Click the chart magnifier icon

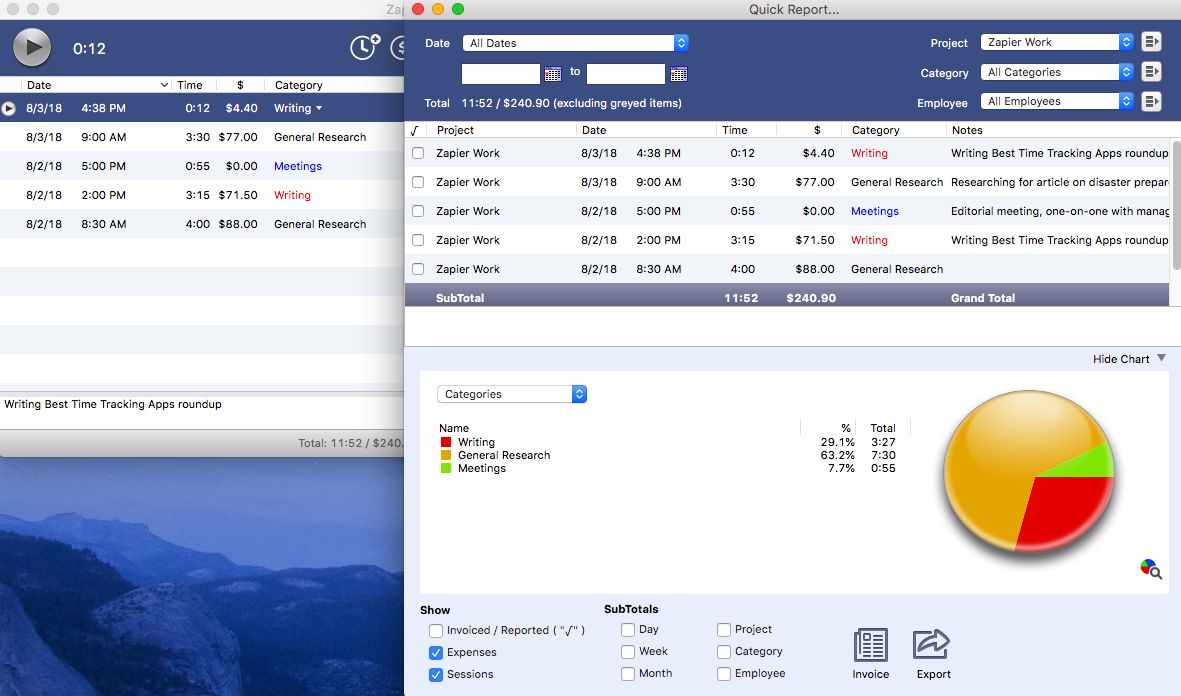(1150, 569)
